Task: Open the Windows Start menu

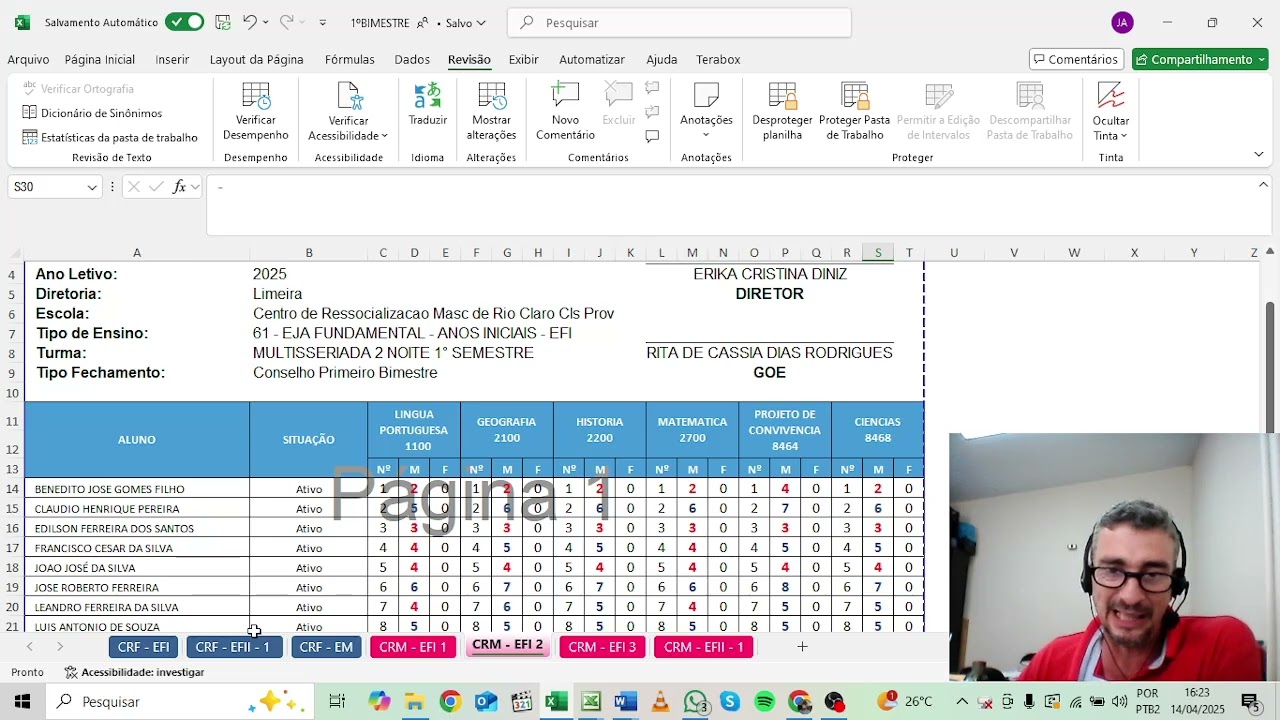Action: [22, 702]
